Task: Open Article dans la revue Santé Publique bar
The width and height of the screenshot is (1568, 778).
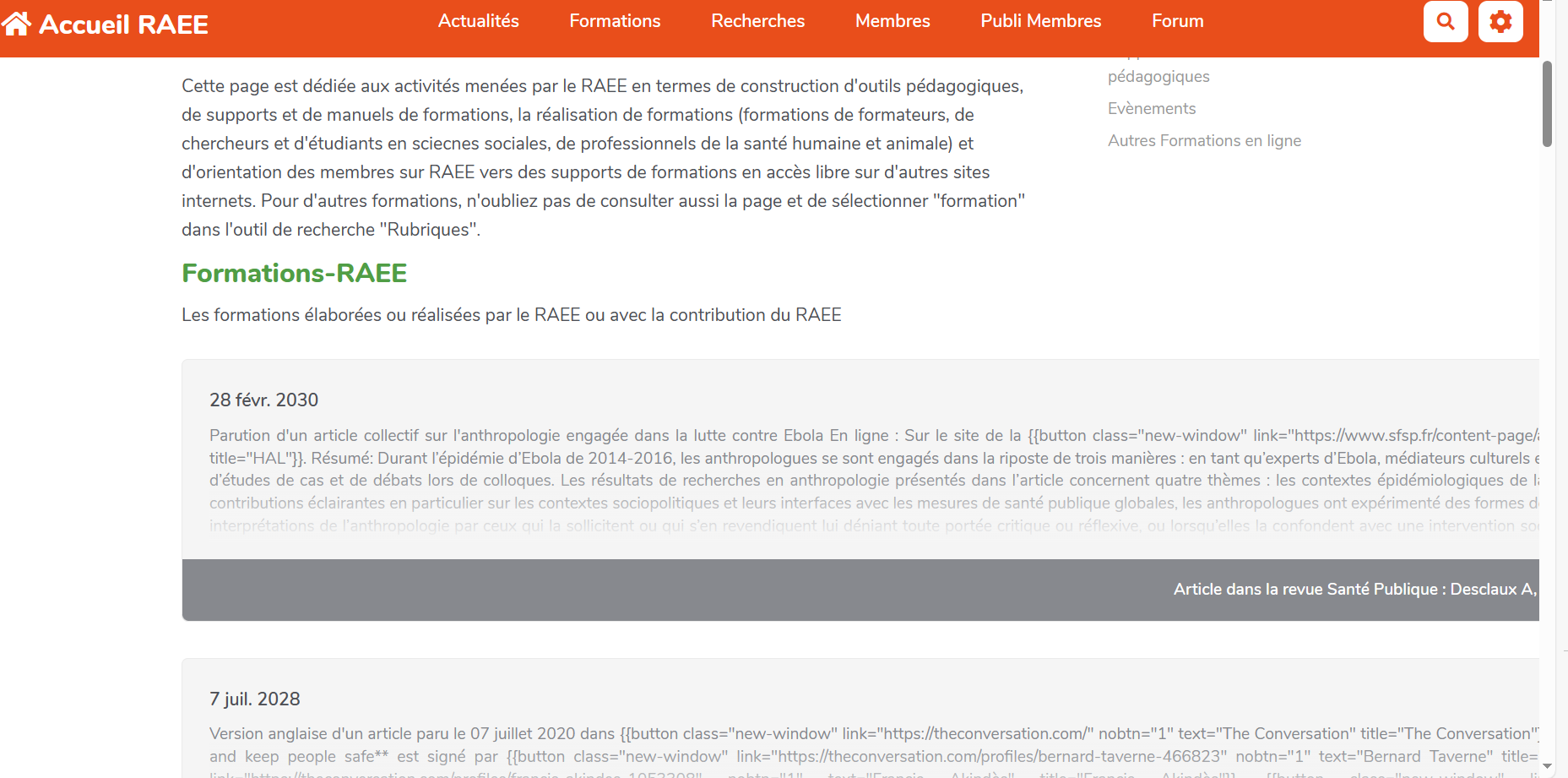Action: click(860, 590)
